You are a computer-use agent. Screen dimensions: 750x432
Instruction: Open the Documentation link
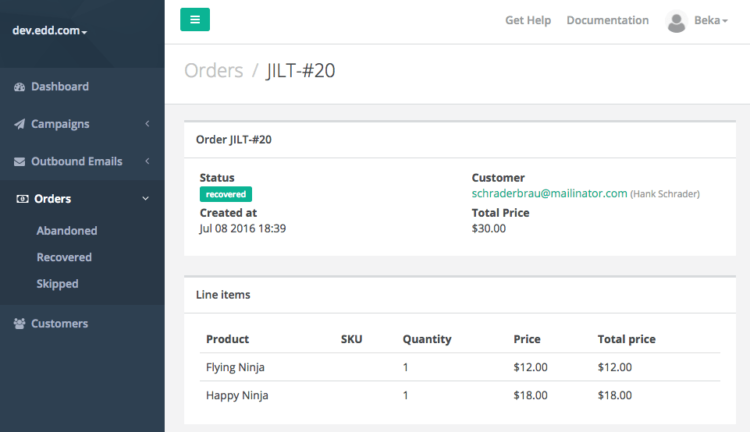coord(607,21)
